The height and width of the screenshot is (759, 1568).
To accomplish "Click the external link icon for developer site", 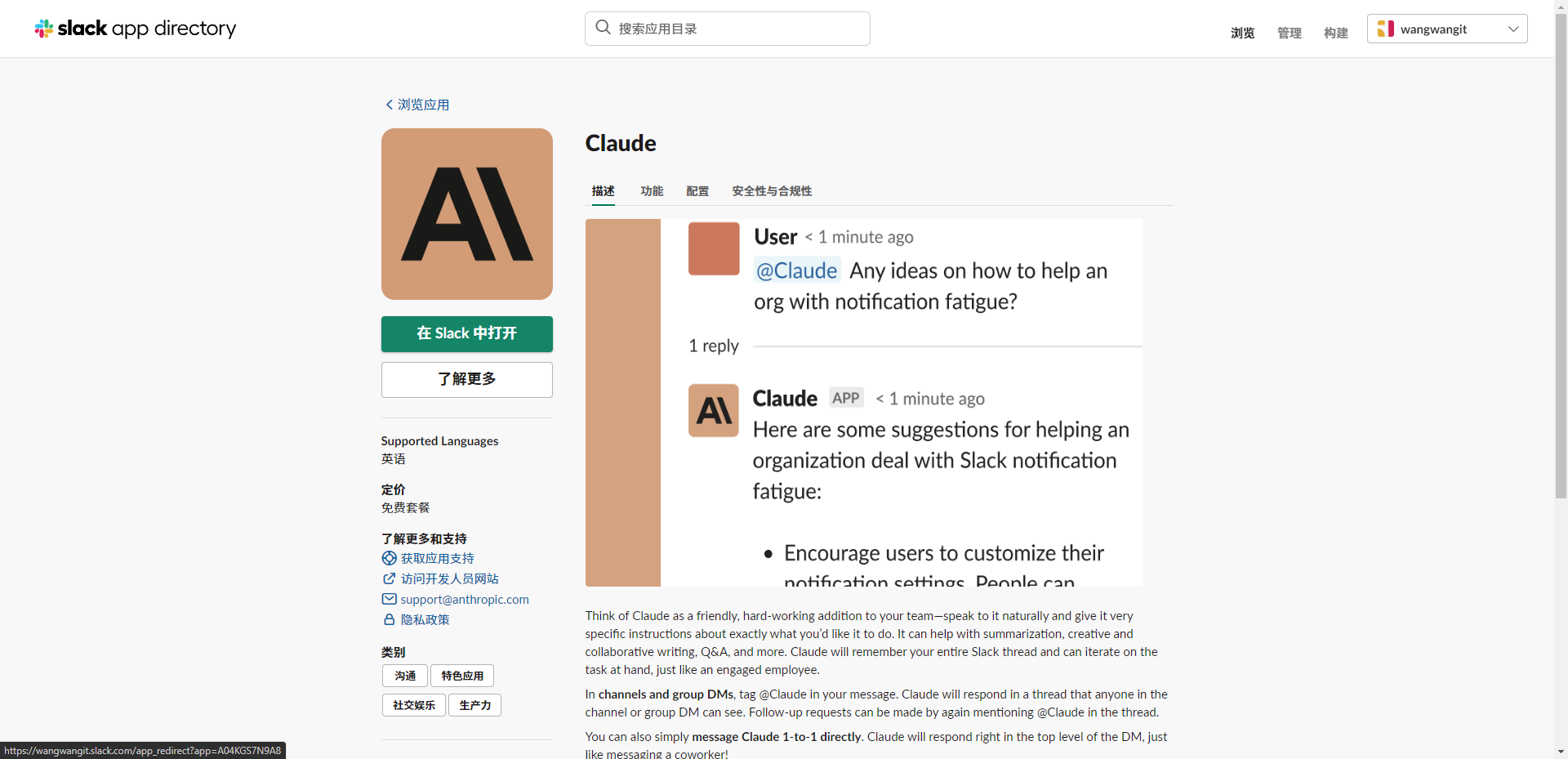I will (390, 578).
